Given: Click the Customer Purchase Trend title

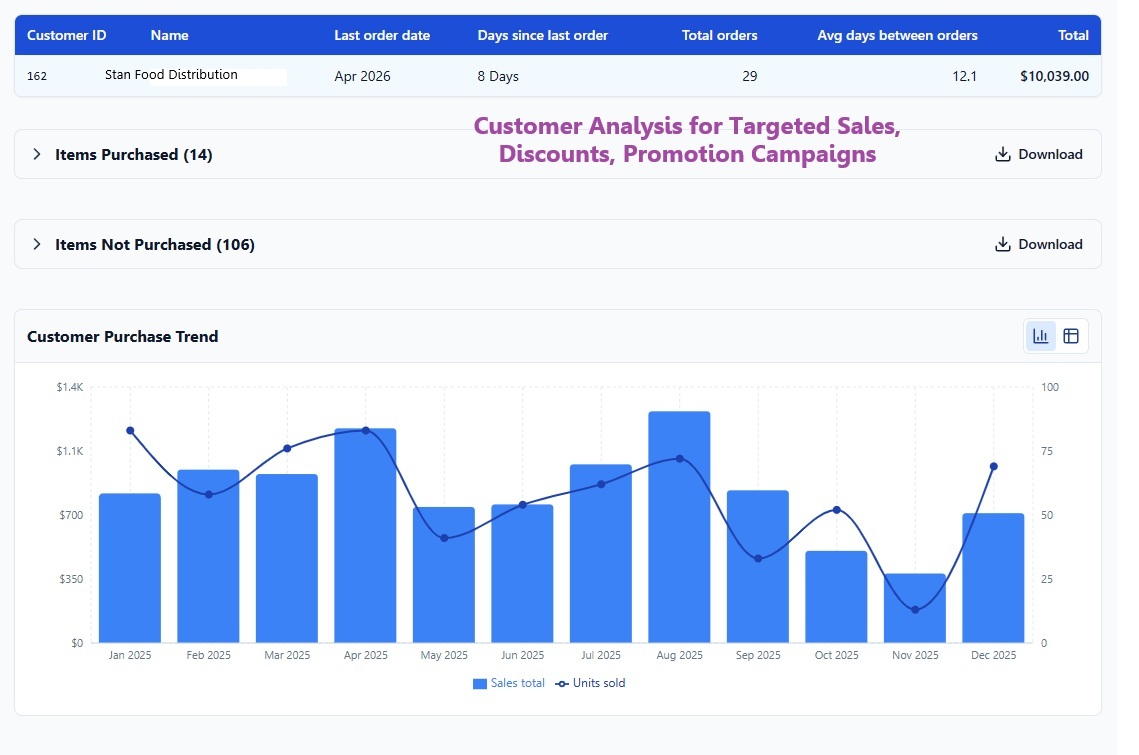Looking at the screenshot, I should 123,336.
